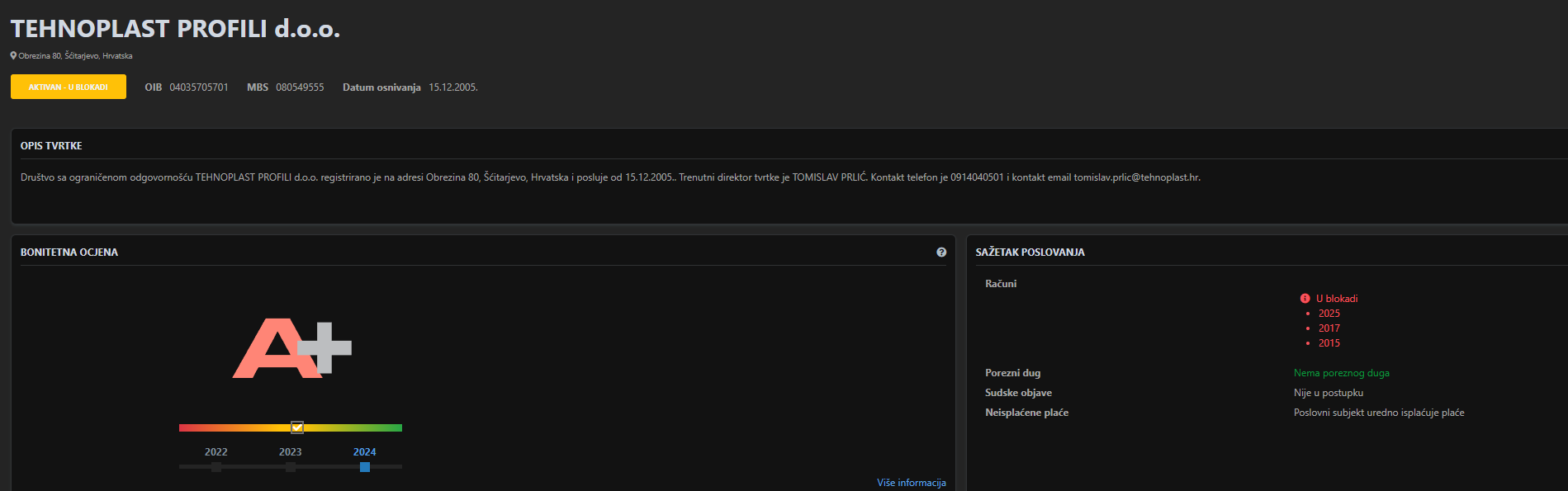Click the 2023 marker square on the timeline track
Image resolution: width=1568 pixels, height=491 pixels.
pyautogui.click(x=291, y=467)
